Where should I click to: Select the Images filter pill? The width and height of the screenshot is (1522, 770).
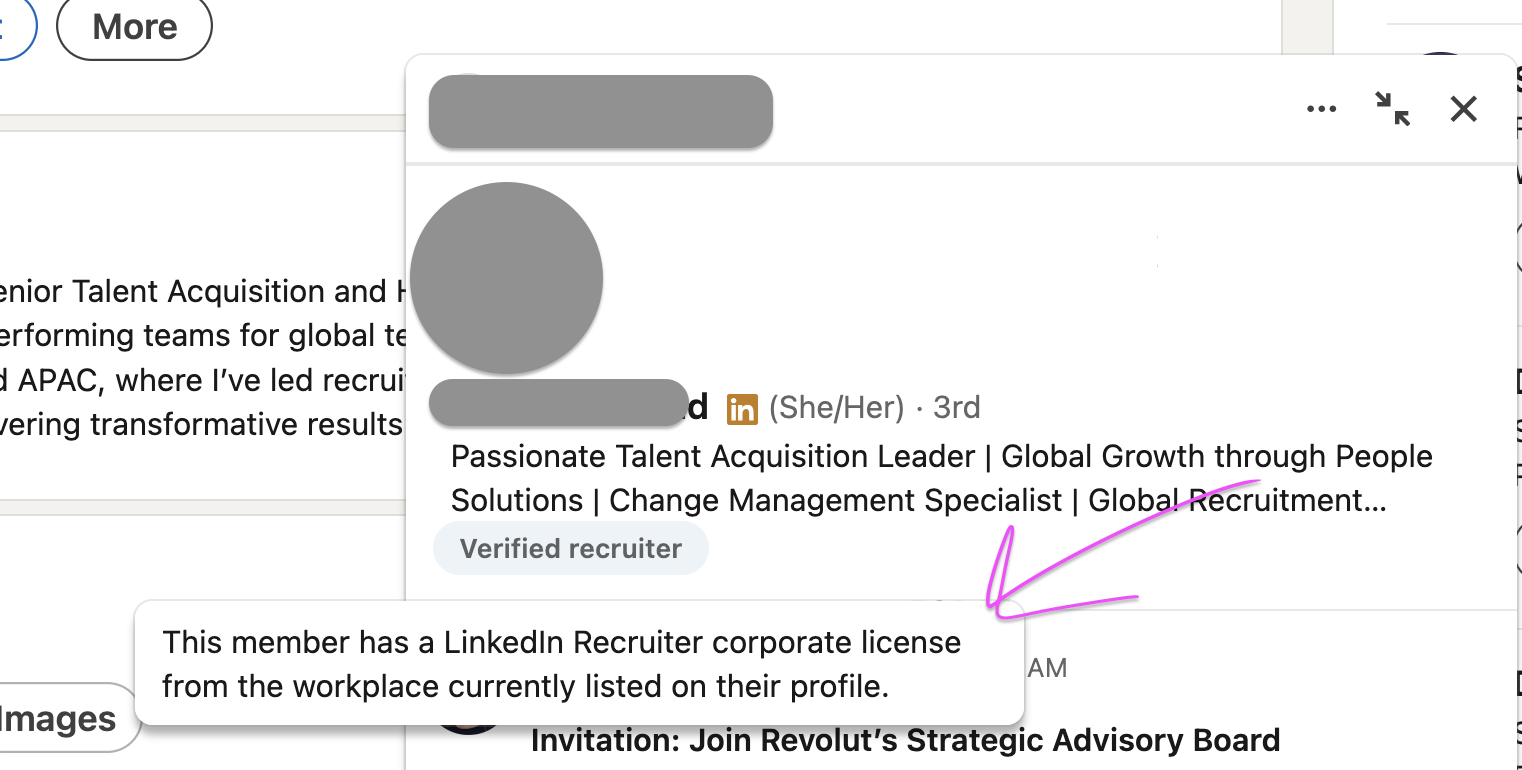tap(62, 719)
